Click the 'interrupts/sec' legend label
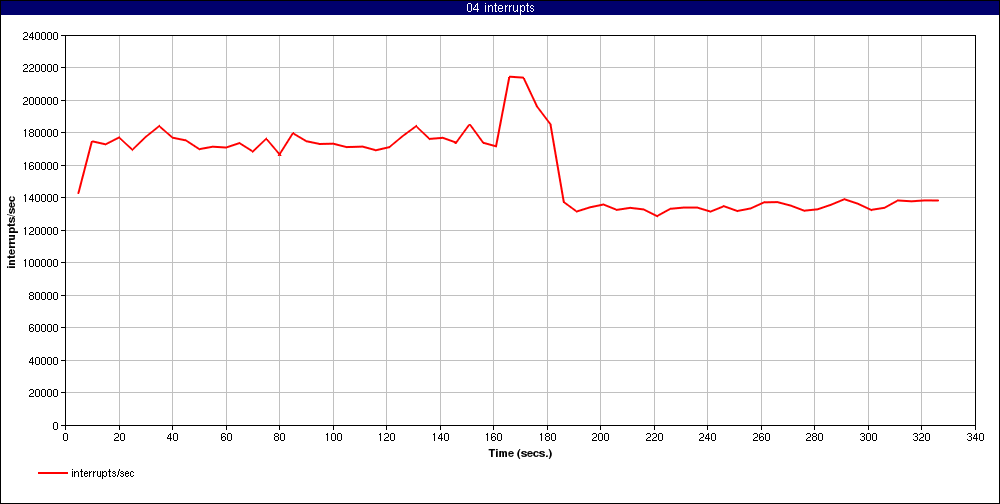The height and width of the screenshot is (504, 1000). 103,473
